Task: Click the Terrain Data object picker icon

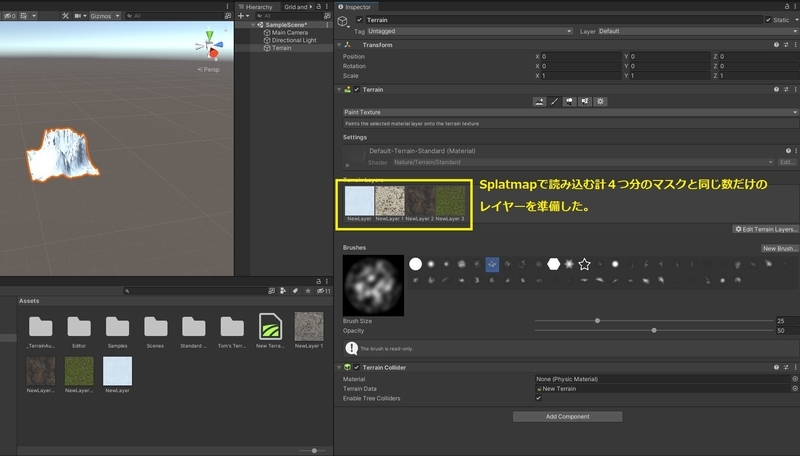Action: point(794,389)
